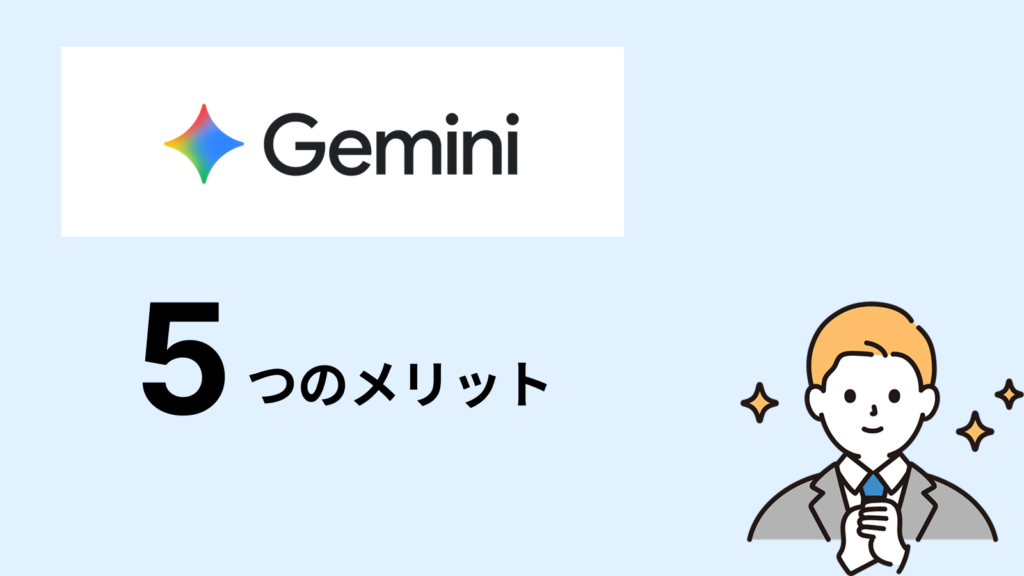Select the large number 5

[184, 357]
